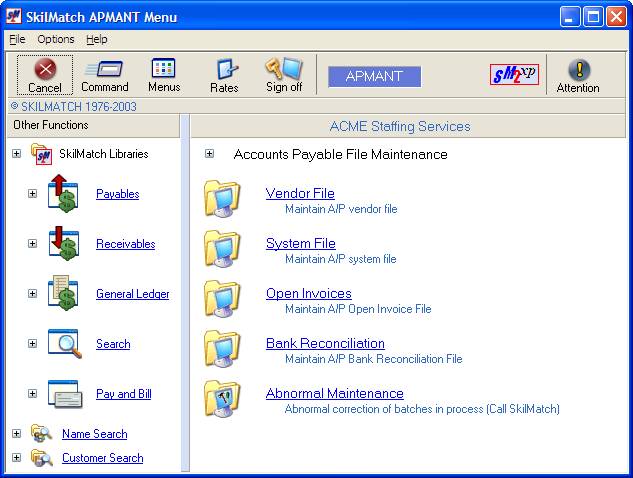The width and height of the screenshot is (633, 478).
Task: Click the General Ledger icon
Action: [x=63, y=294]
